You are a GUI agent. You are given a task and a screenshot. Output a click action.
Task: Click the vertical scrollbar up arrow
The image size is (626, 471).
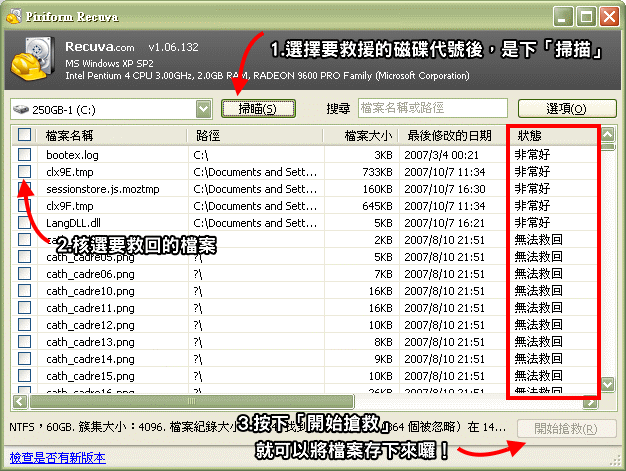608,135
